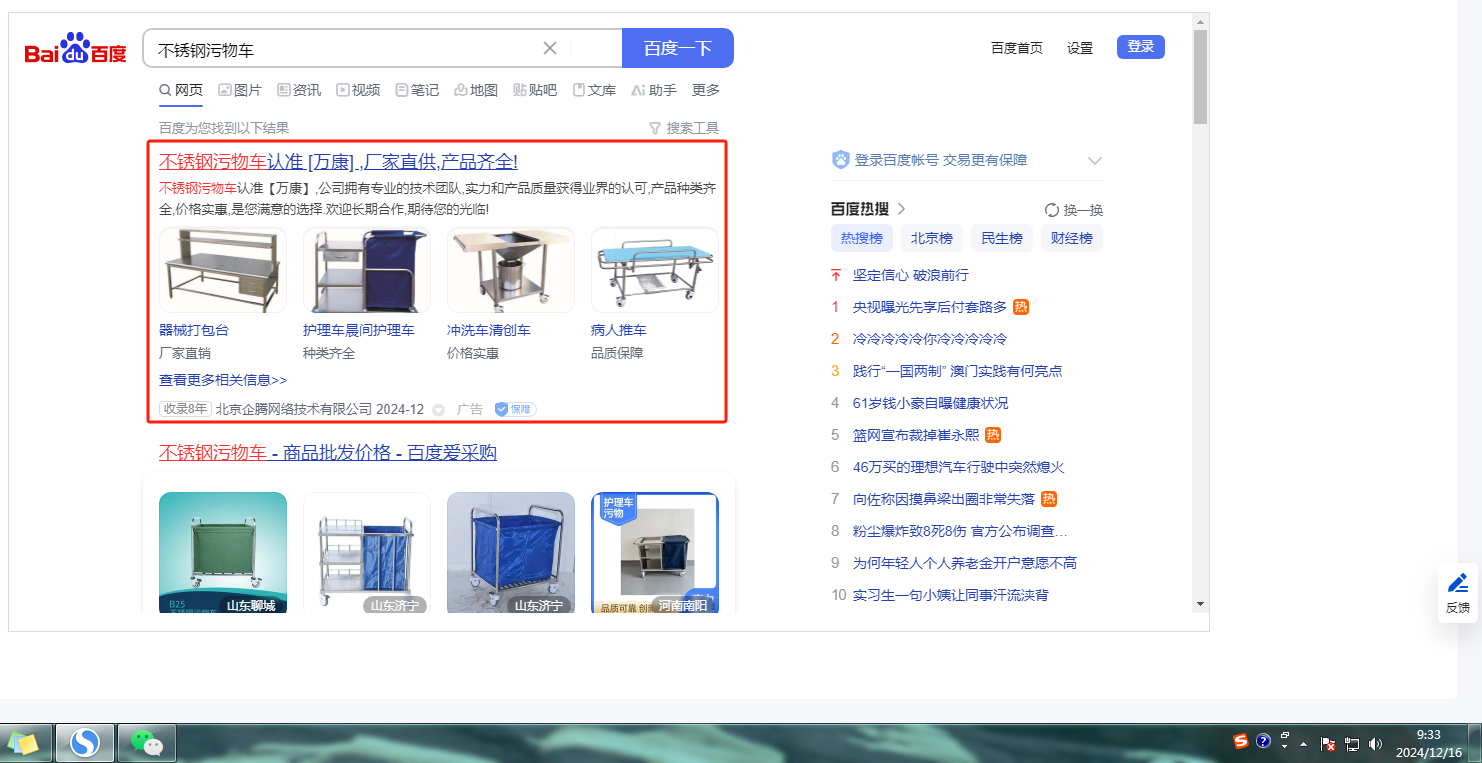Open the AI 助手 tab
Image resolution: width=1482 pixels, height=763 pixels.
pyautogui.click(x=654, y=90)
